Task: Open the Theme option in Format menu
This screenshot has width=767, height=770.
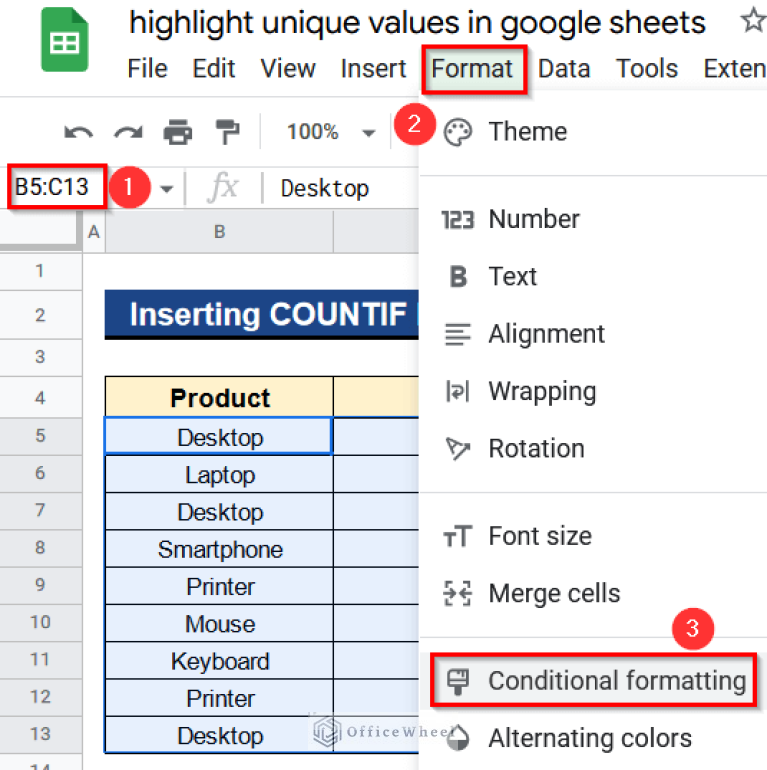Action: point(527,132)
